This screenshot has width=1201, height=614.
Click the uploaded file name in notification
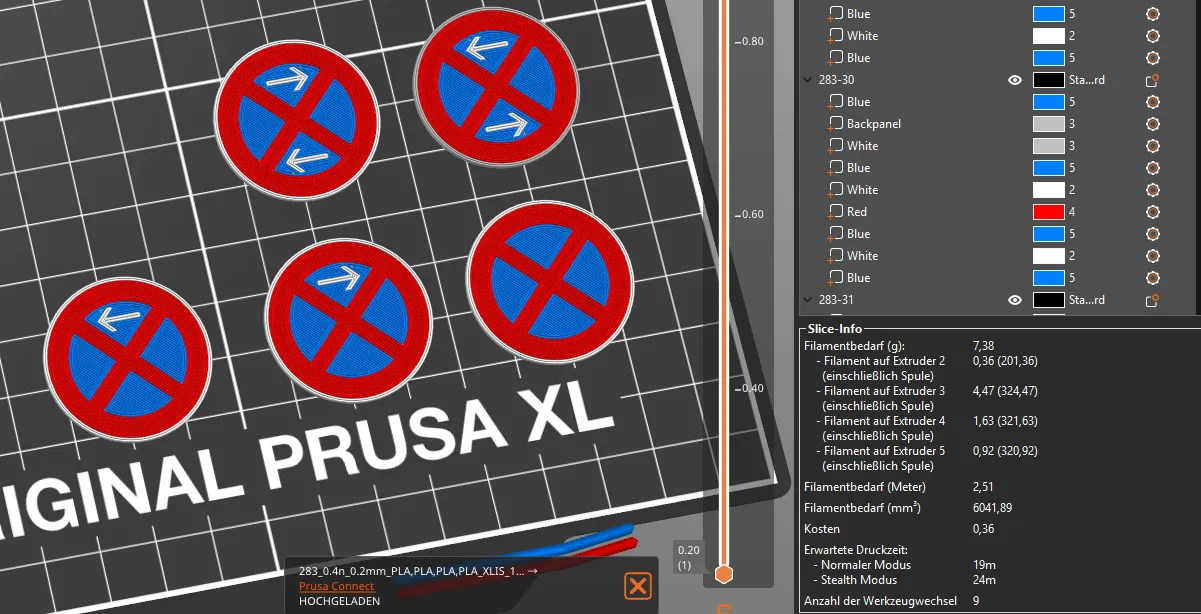click(x=412, y=571)
